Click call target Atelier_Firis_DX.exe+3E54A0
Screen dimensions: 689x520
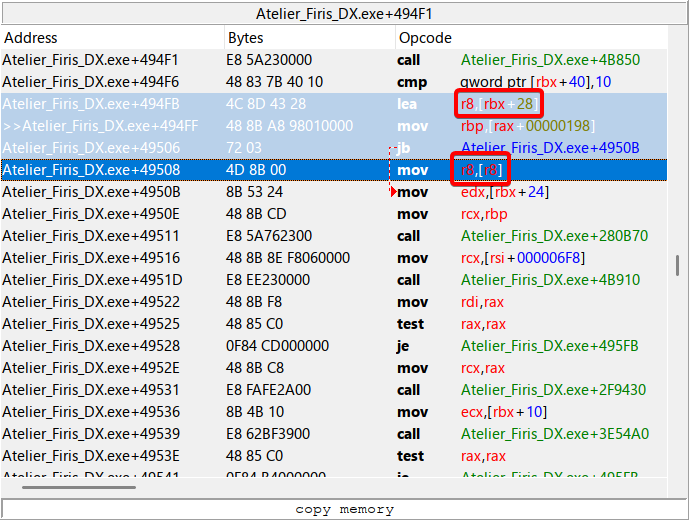554,434
